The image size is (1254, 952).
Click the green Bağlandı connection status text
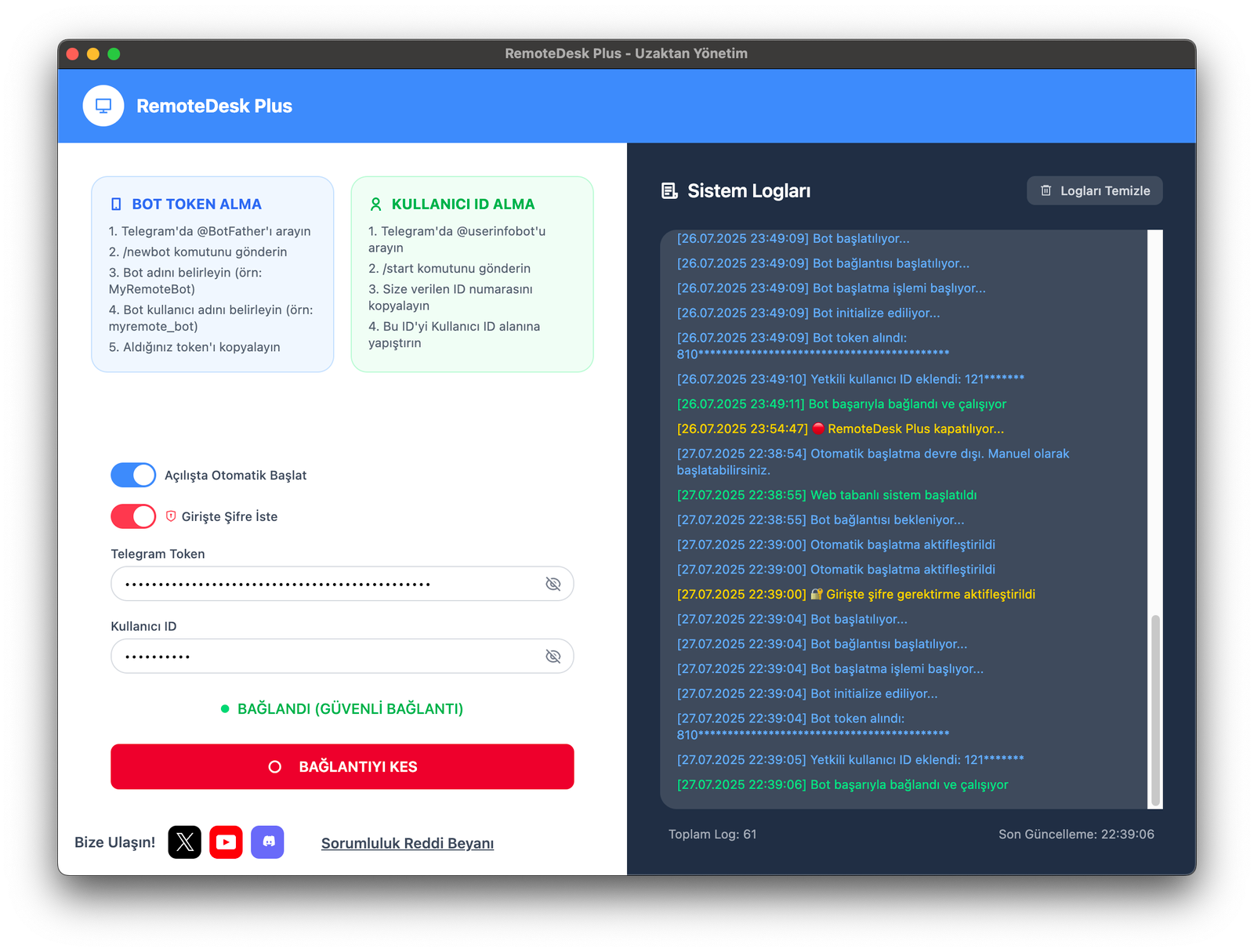pyautogui.click(x=350, y=709)
